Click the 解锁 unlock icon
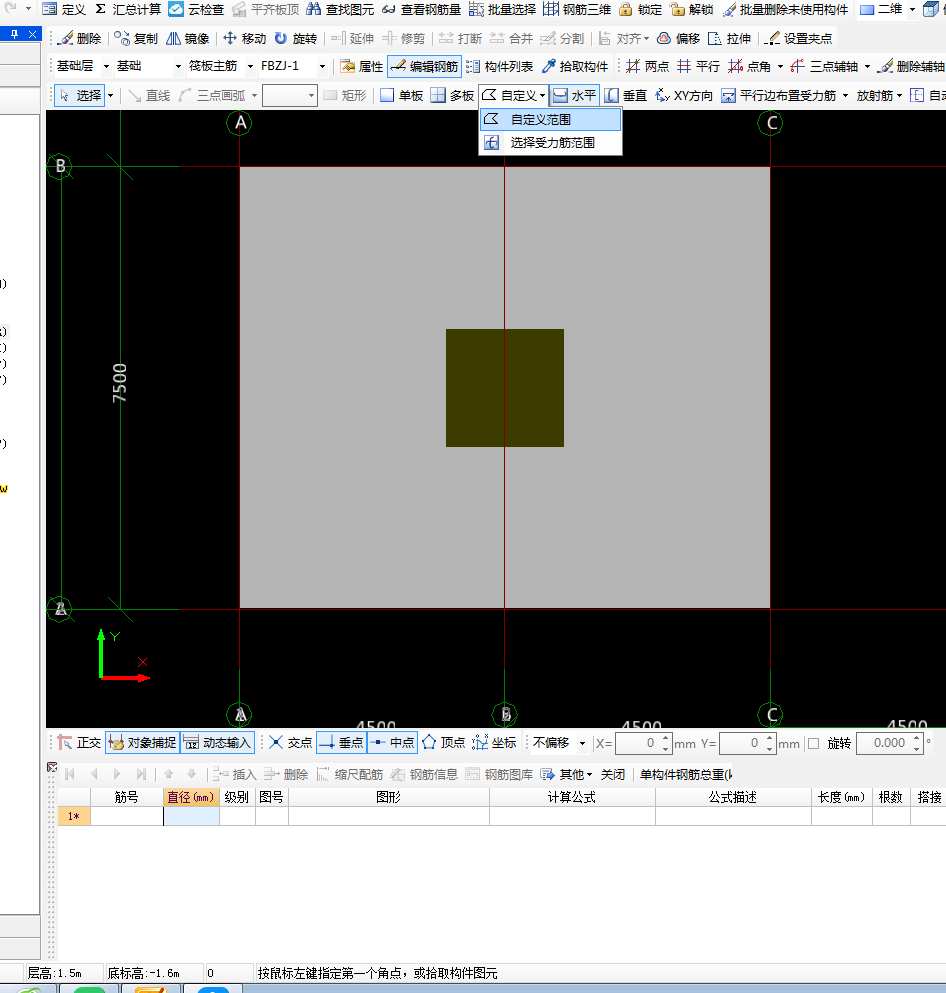 point(691,9)
